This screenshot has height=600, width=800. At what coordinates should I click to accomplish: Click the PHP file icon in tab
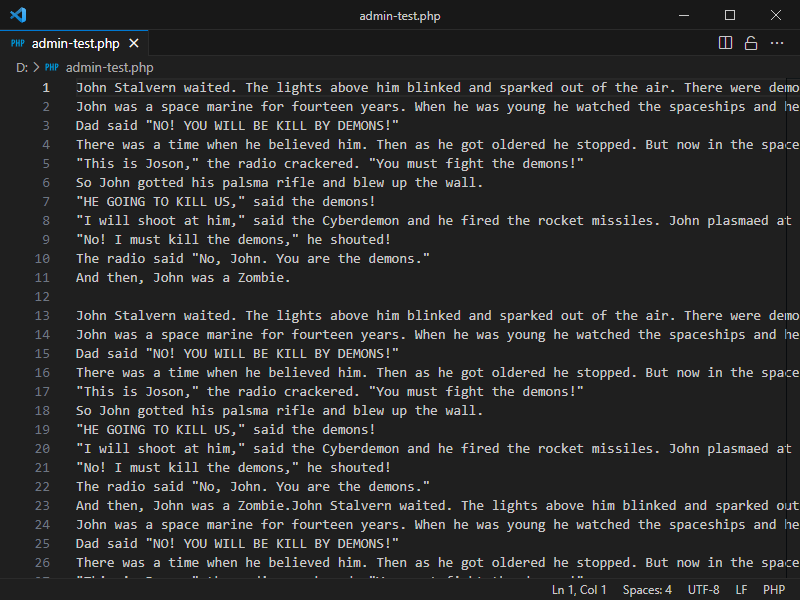tap(18, 44)
